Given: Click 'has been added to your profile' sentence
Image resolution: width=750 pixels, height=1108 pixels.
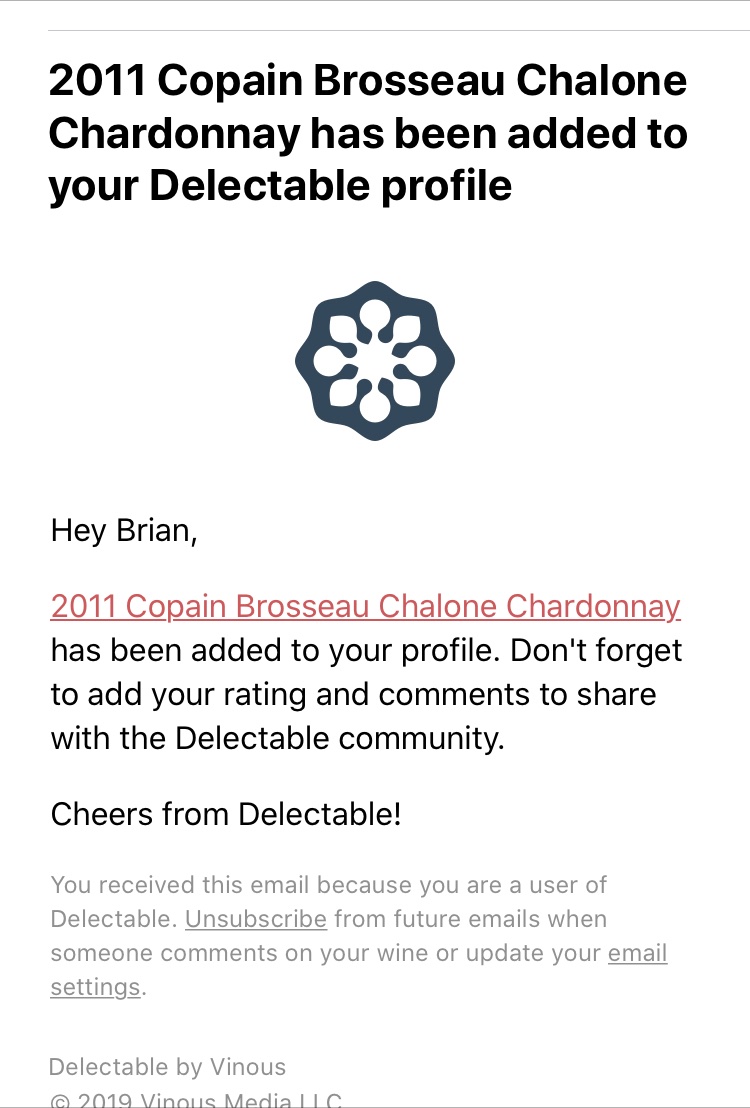Looking at the screenshot, I should click(x=275, y=651).
